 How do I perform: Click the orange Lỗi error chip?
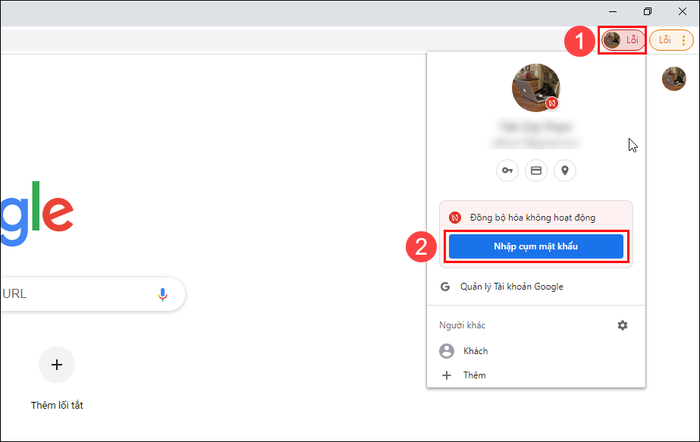[x=665, y=40]
